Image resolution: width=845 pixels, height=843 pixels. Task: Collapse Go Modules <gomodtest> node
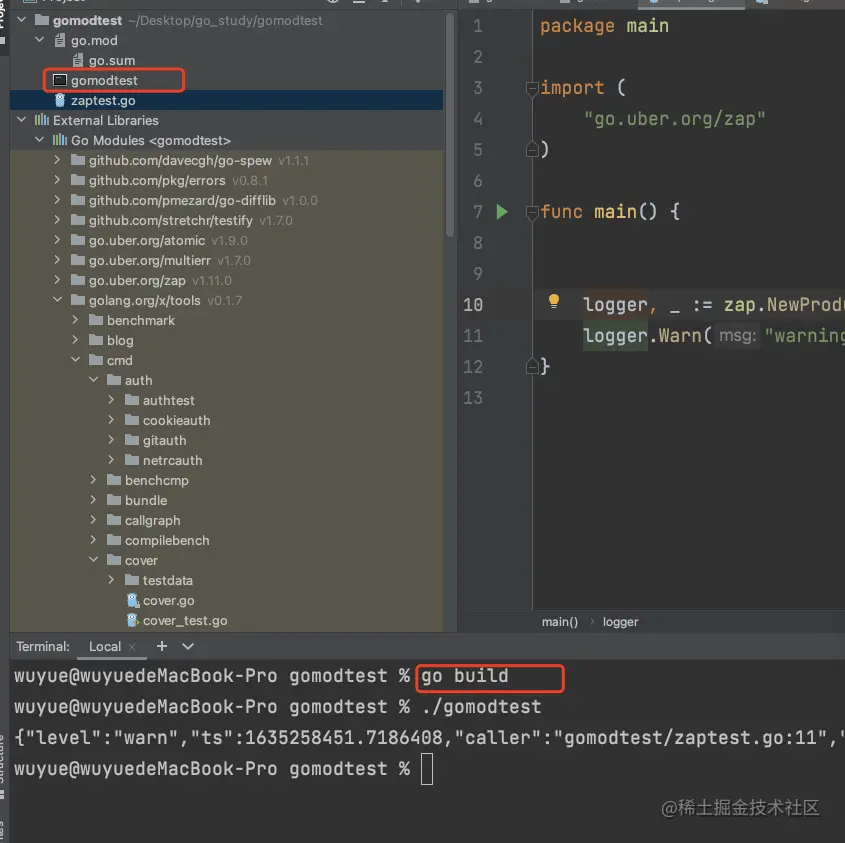(x=39, y=140)
